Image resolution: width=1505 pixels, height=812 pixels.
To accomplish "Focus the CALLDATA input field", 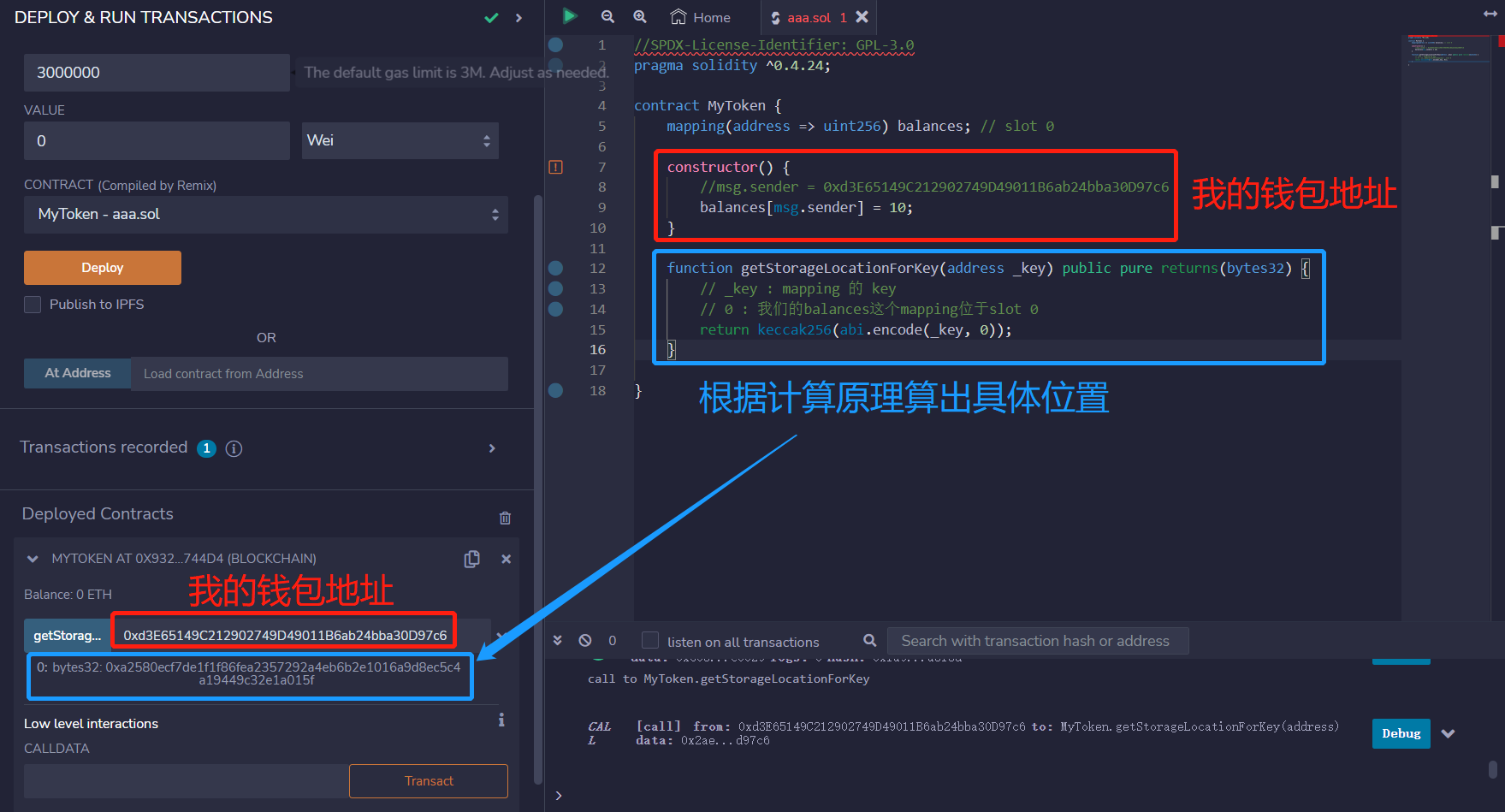I will tap(187, 781).
